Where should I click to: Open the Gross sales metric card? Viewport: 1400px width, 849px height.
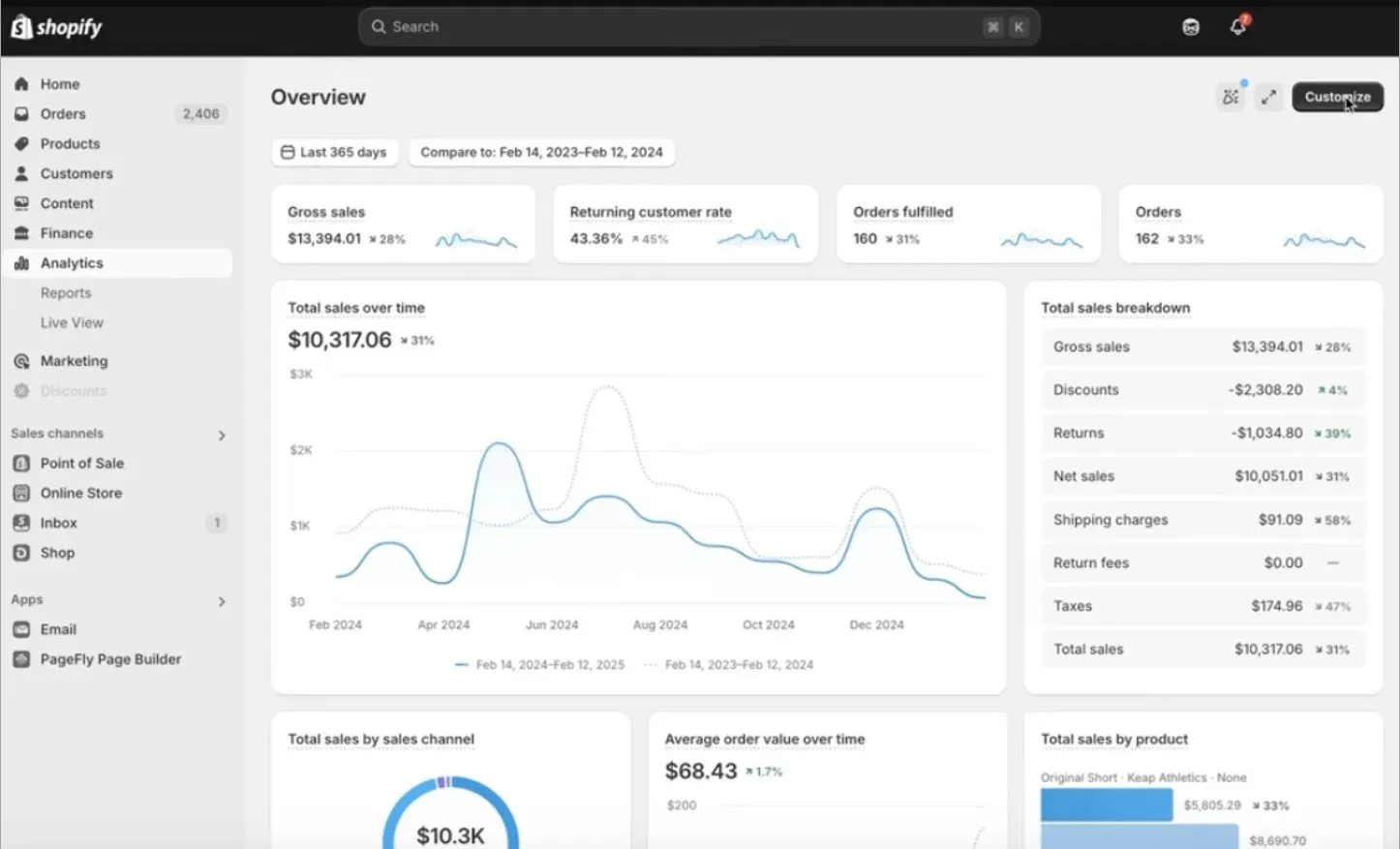click(x=403, y=225)
